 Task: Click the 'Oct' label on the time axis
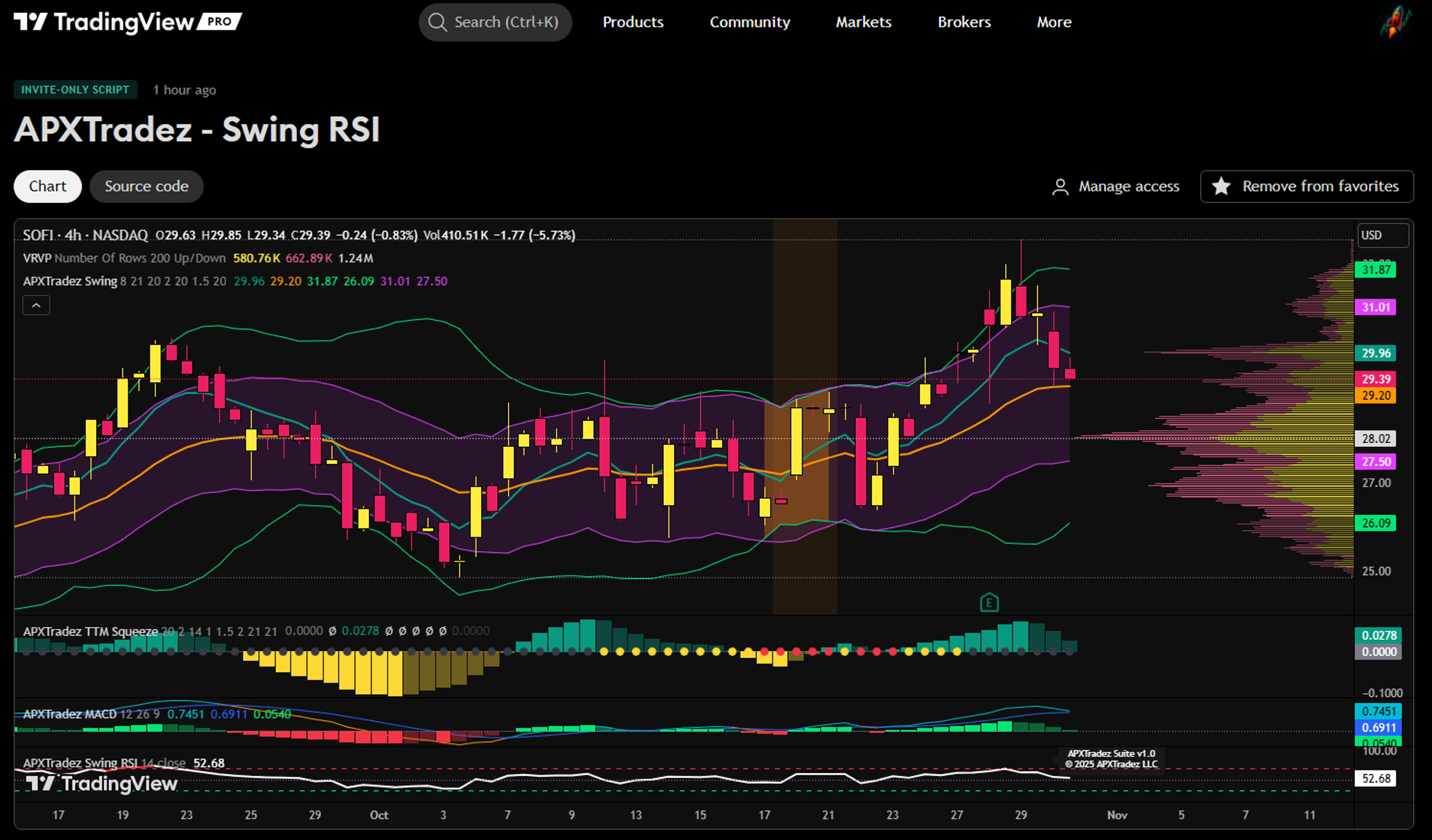coord(379,815)
